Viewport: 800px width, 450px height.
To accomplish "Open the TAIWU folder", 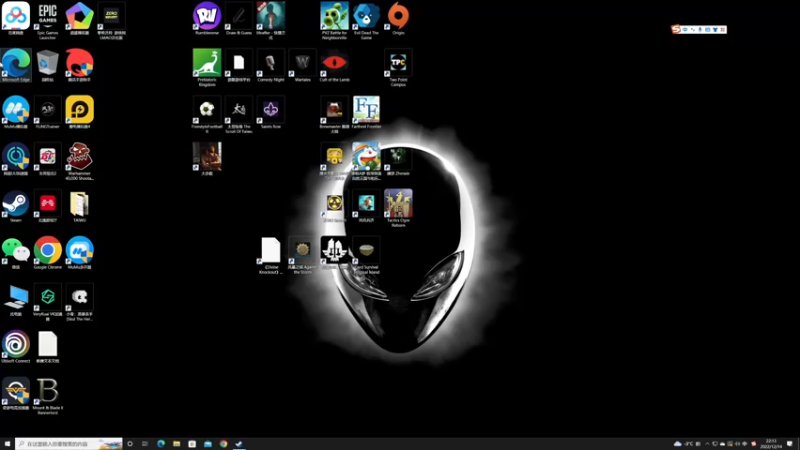I will pos(79,207).
